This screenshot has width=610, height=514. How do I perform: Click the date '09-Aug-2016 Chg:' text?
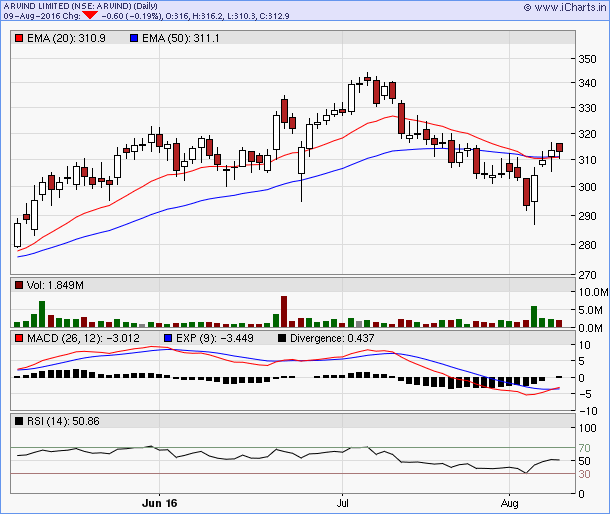pyautogui.click(x=42, y=16)
